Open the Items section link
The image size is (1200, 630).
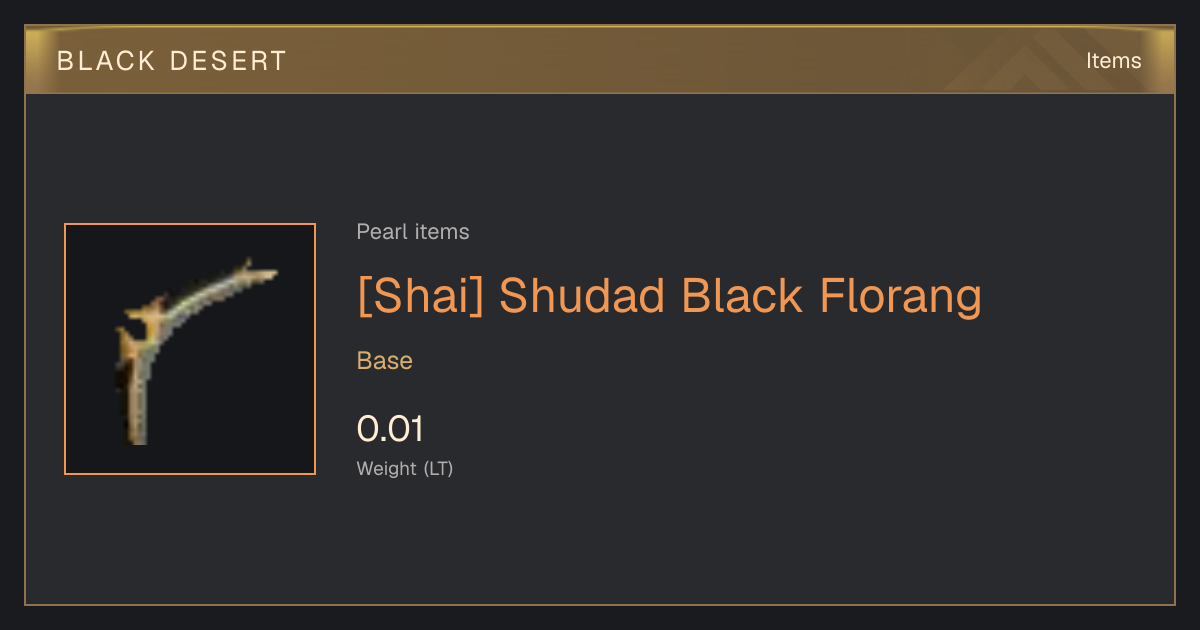tap(1113, 61)
